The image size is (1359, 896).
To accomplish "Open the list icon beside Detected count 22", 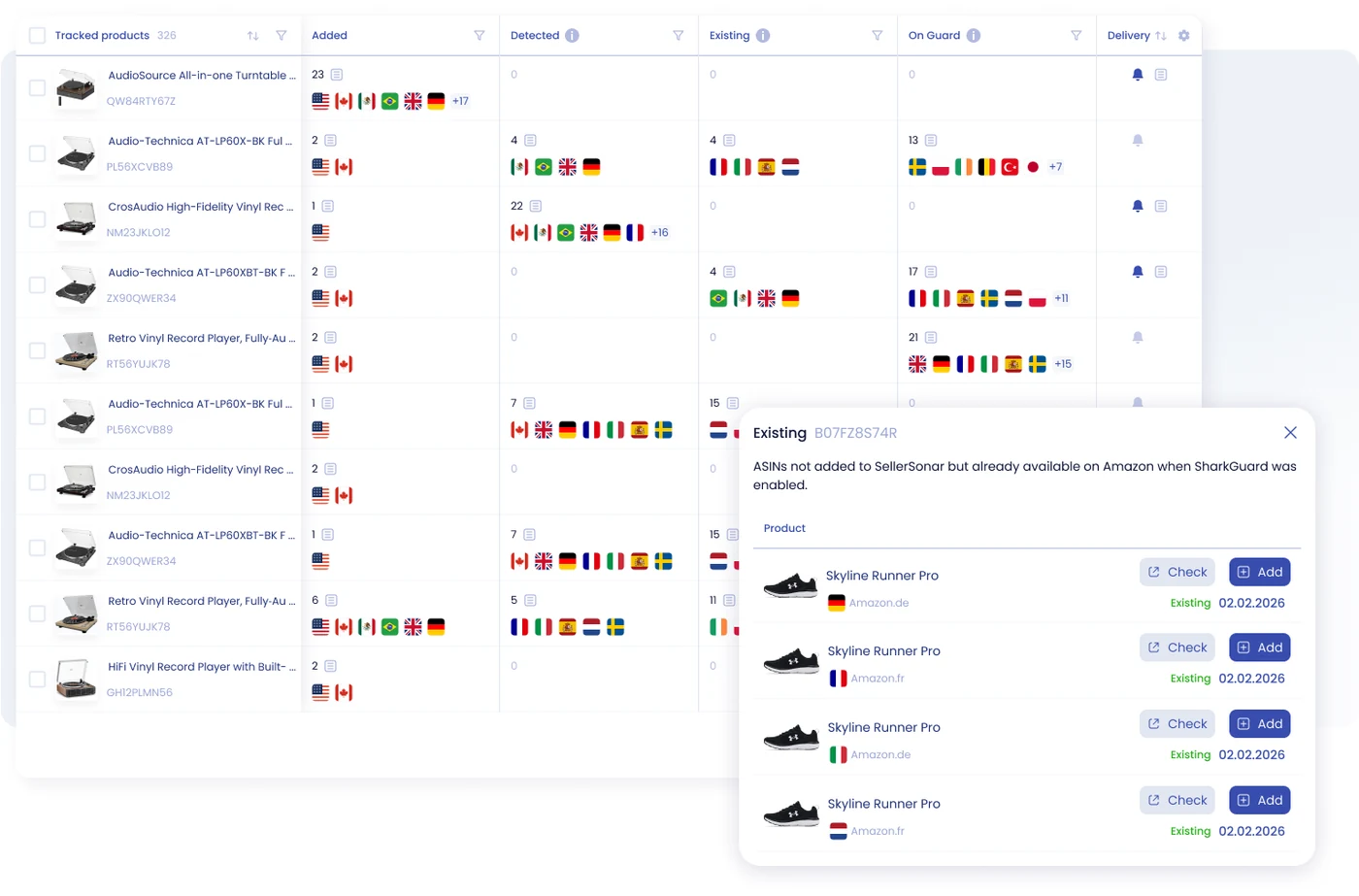I will [536, 206].
